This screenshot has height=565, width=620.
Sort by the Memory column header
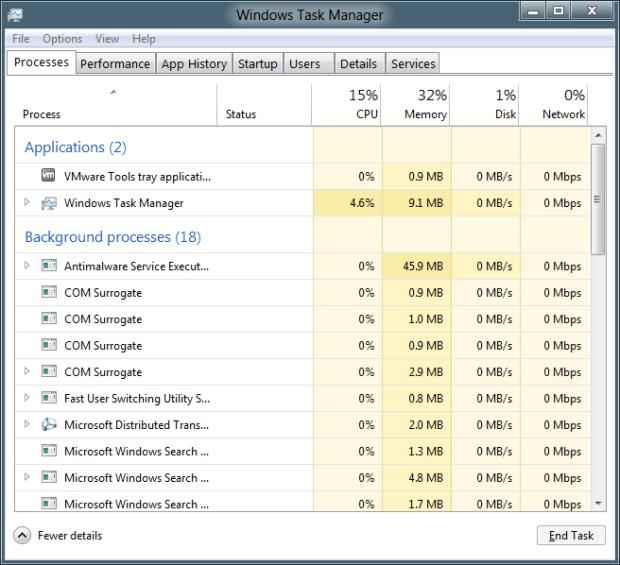[x=415, y=105]
